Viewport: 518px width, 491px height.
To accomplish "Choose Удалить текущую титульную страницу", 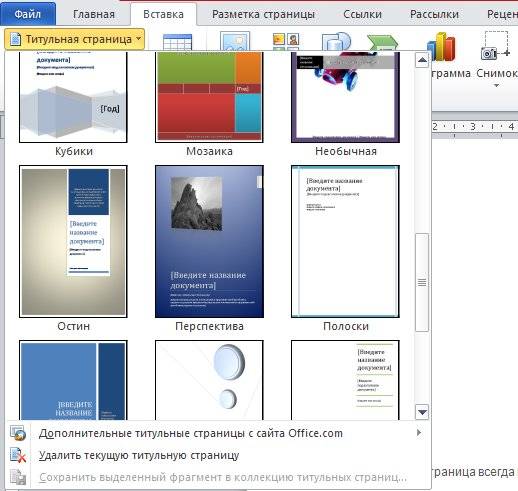I will tap(139, 455).
